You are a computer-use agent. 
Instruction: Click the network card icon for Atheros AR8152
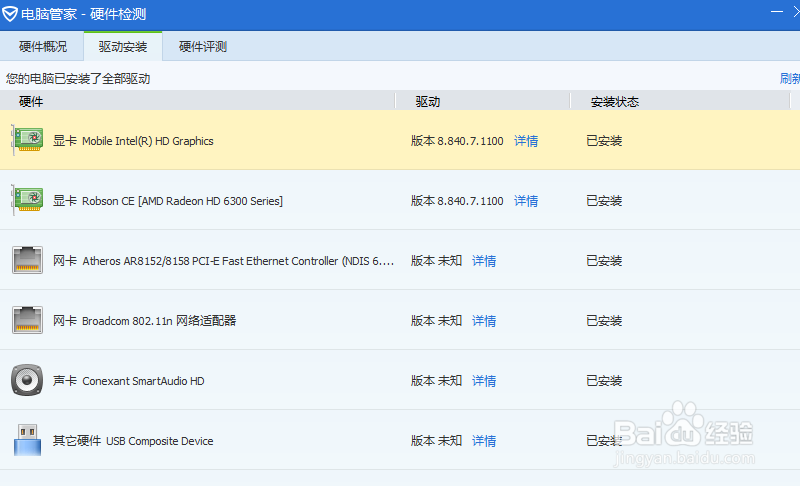(x=28, y=260)
